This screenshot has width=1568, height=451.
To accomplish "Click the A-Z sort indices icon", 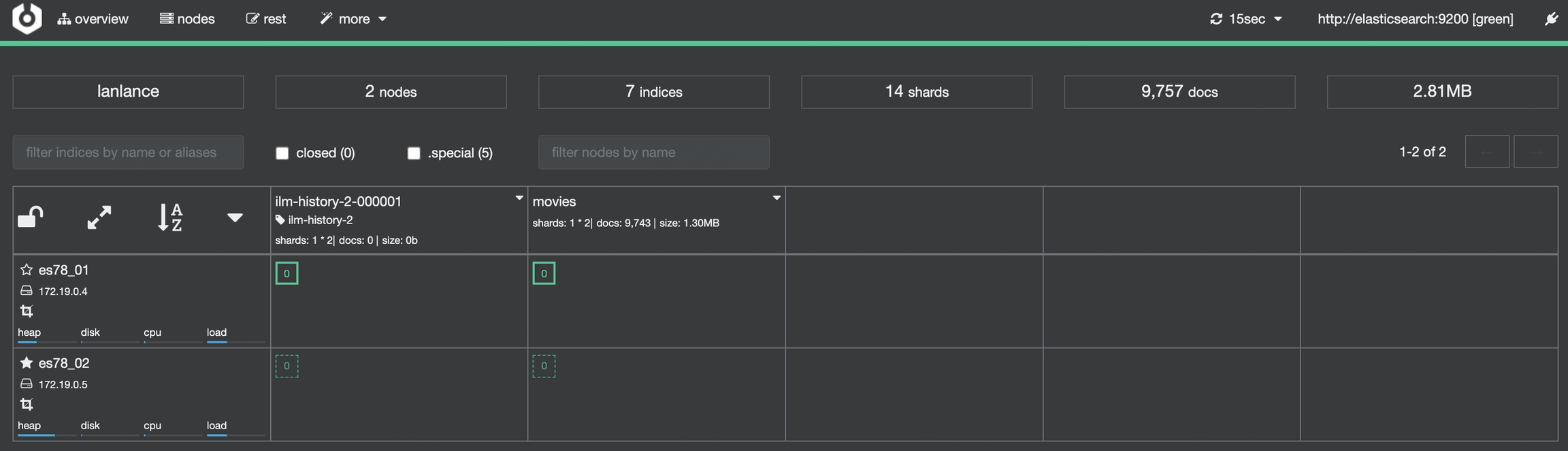I will [170, 217].
